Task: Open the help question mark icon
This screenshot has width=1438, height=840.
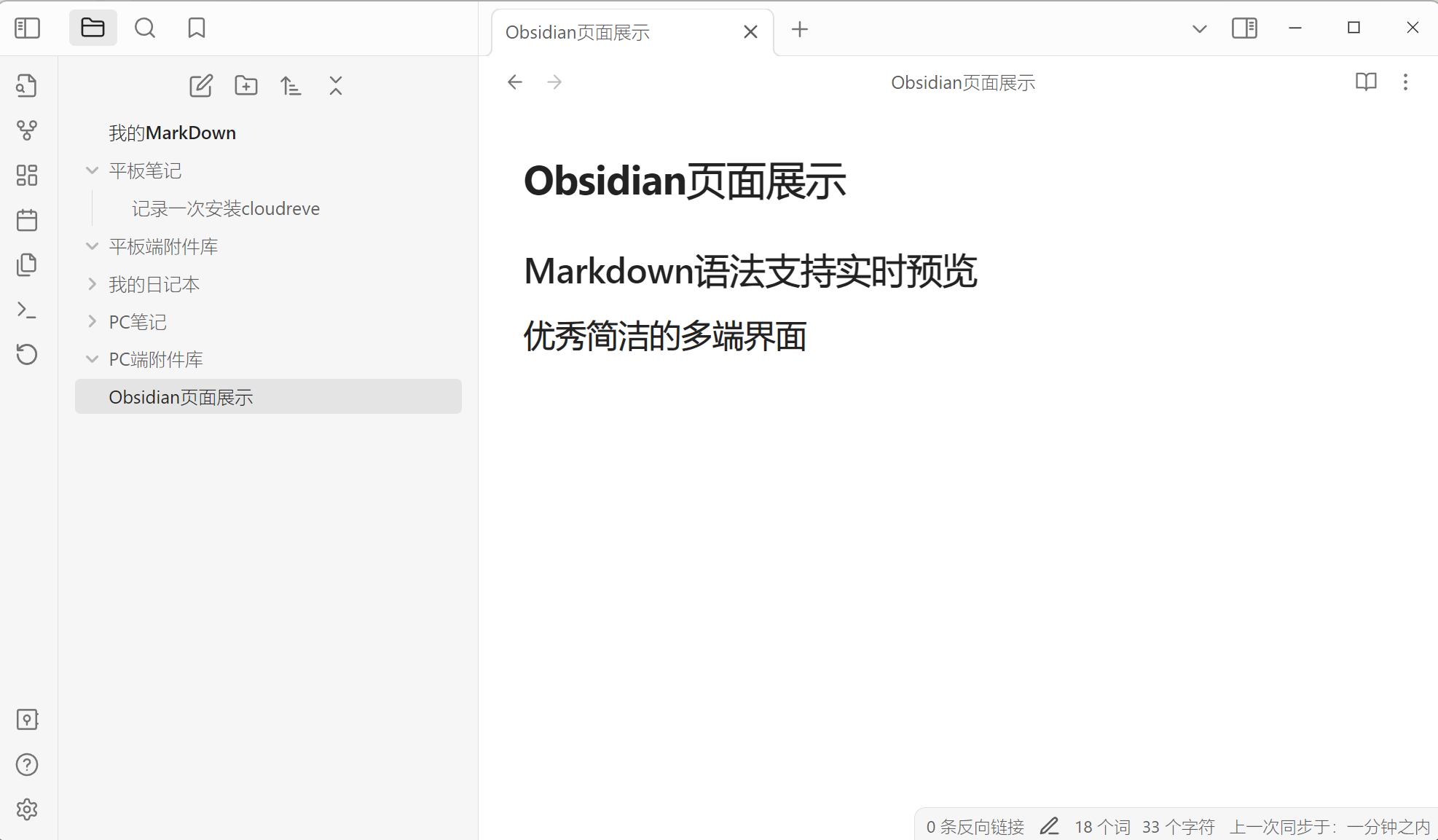Action: click(27, 765)
